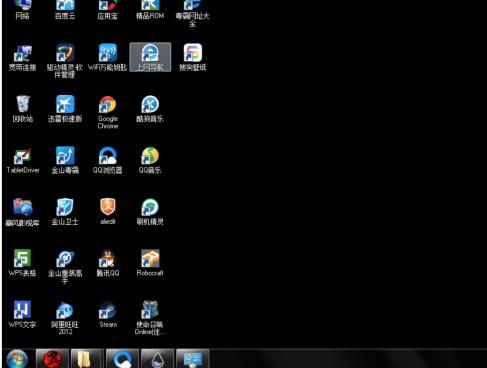The width and height of the screenshot is (487, 368).
Task: Open the 网络 desktop icon
Action: pos(23,9)
